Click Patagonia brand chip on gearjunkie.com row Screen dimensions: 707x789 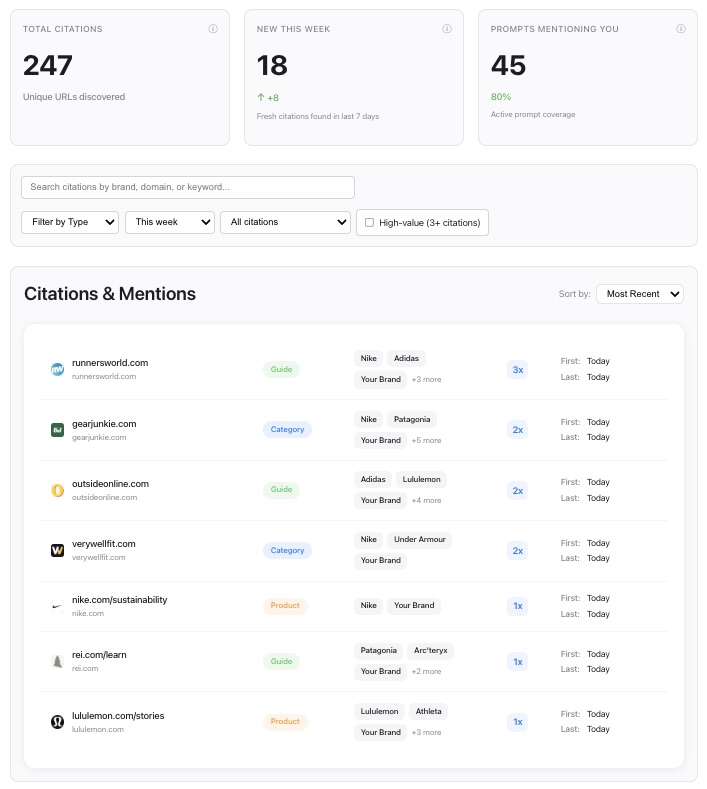point(412,419)
